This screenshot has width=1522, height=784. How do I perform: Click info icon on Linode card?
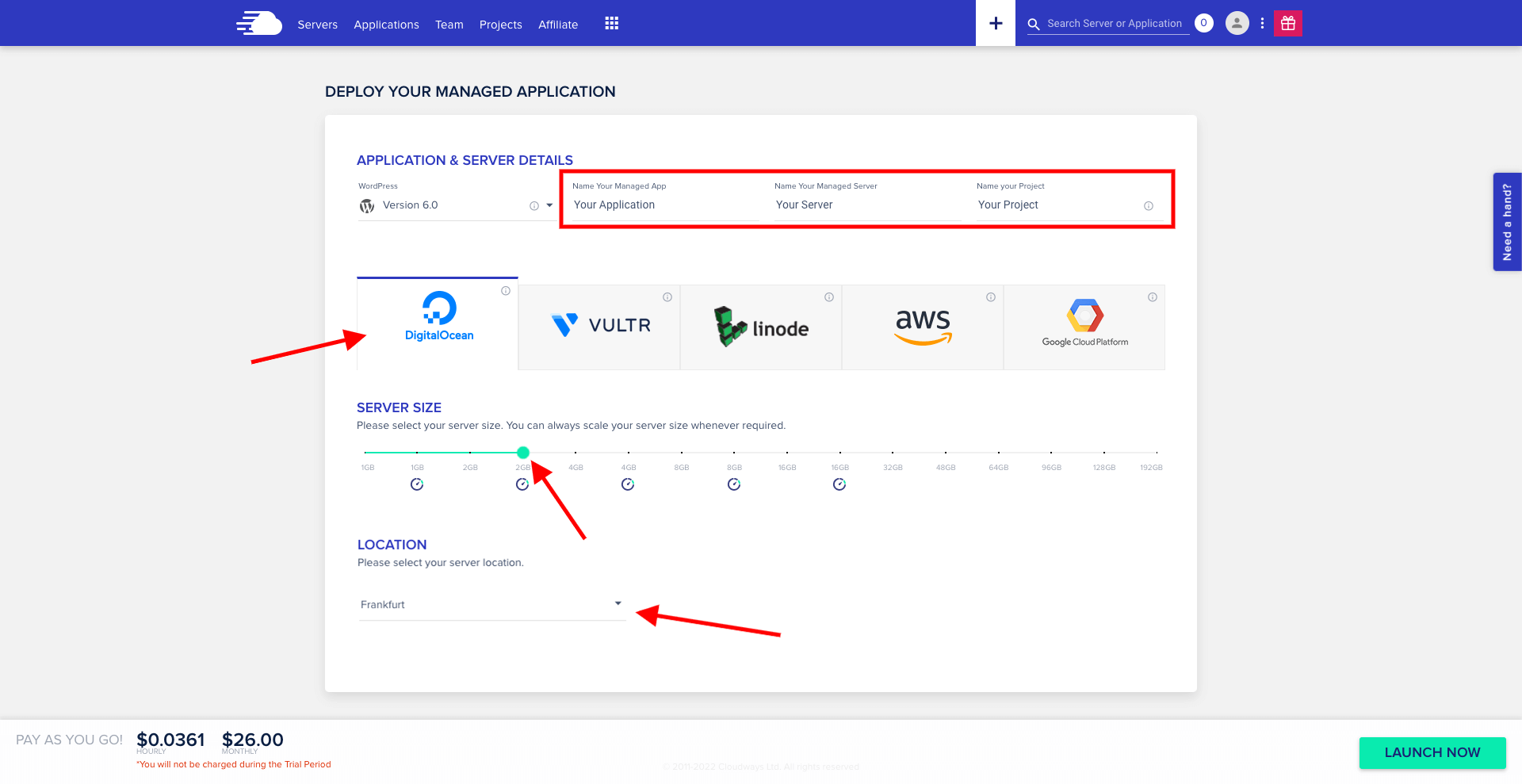(829, 297)
